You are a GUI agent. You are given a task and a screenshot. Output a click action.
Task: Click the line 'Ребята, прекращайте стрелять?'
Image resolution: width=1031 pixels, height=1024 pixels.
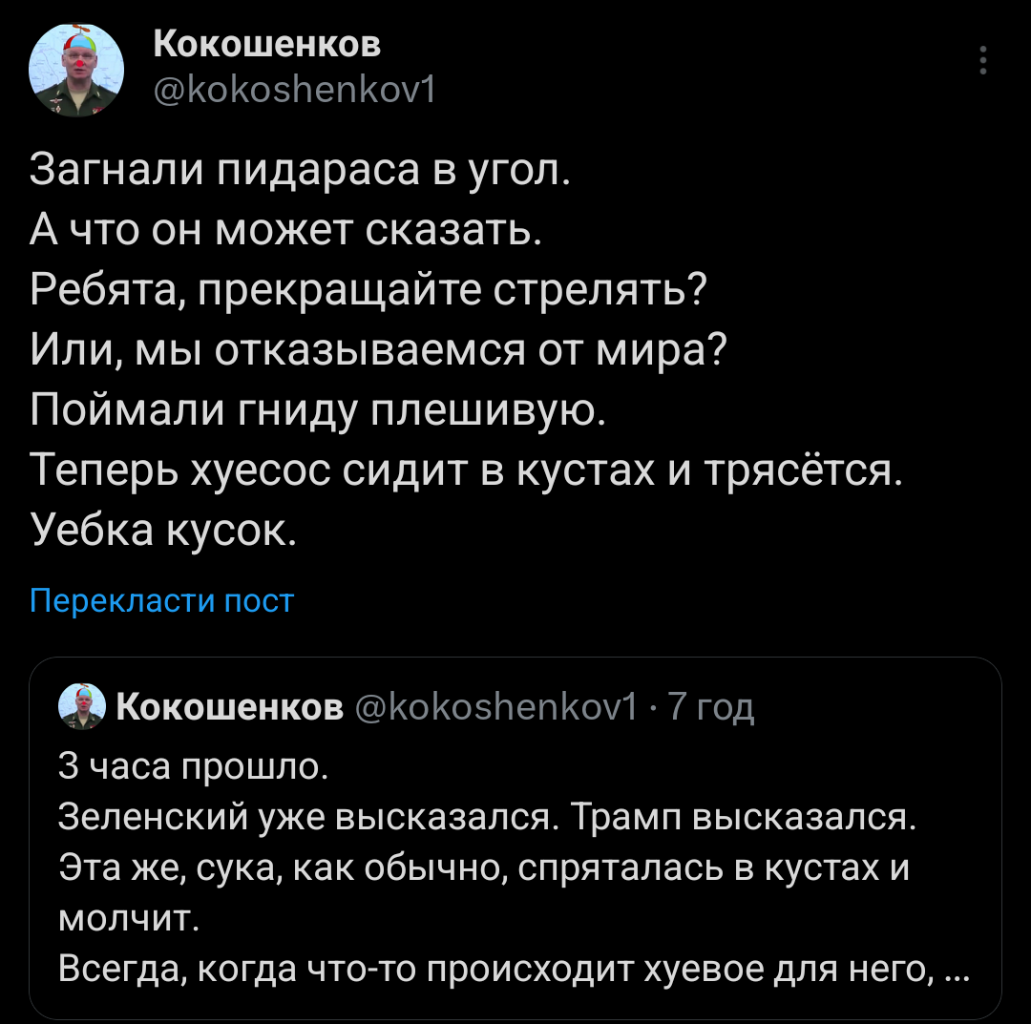[x=369, y=292]
